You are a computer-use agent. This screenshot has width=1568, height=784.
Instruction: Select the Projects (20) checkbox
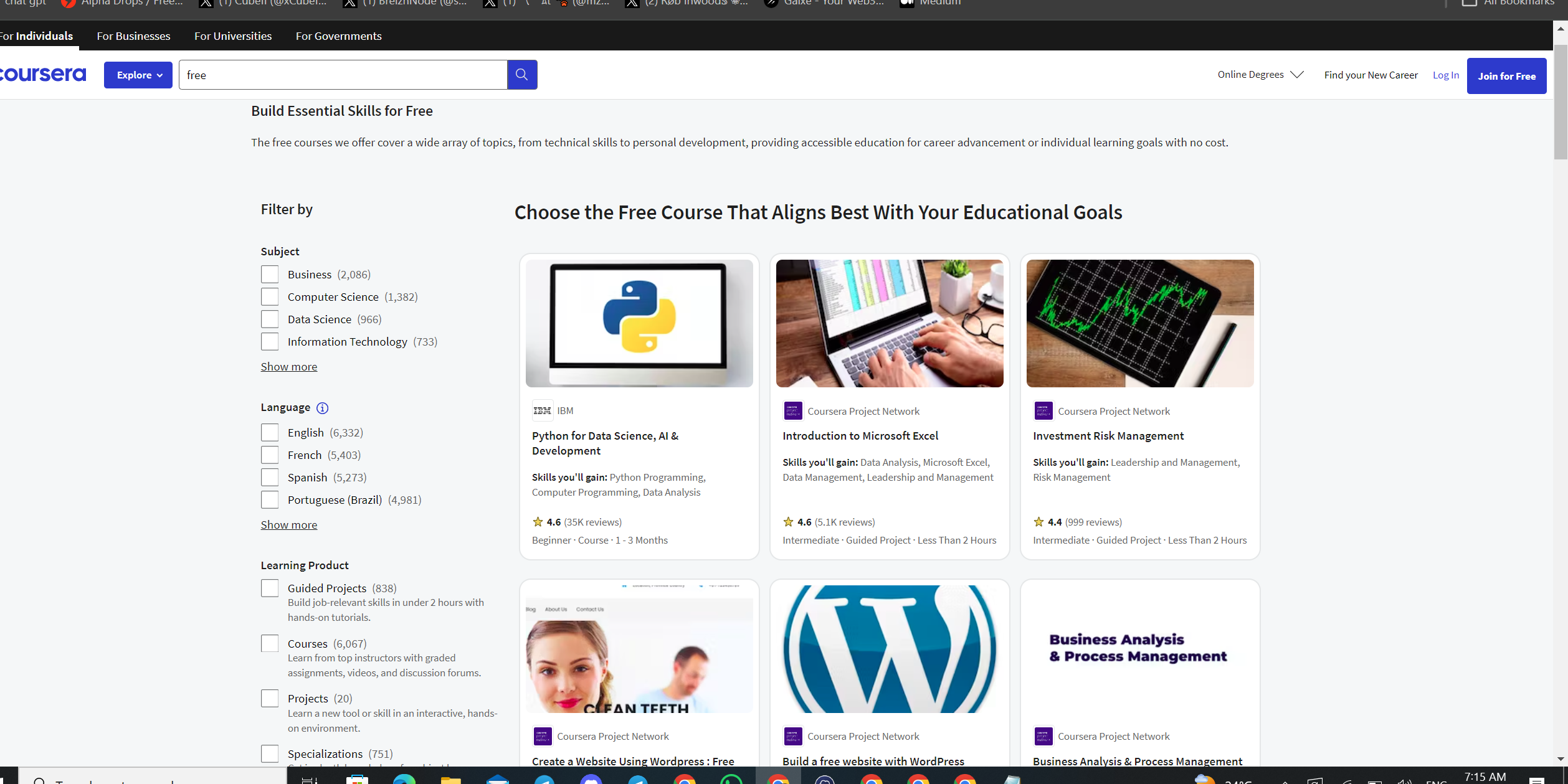click(x=270, y=699)
